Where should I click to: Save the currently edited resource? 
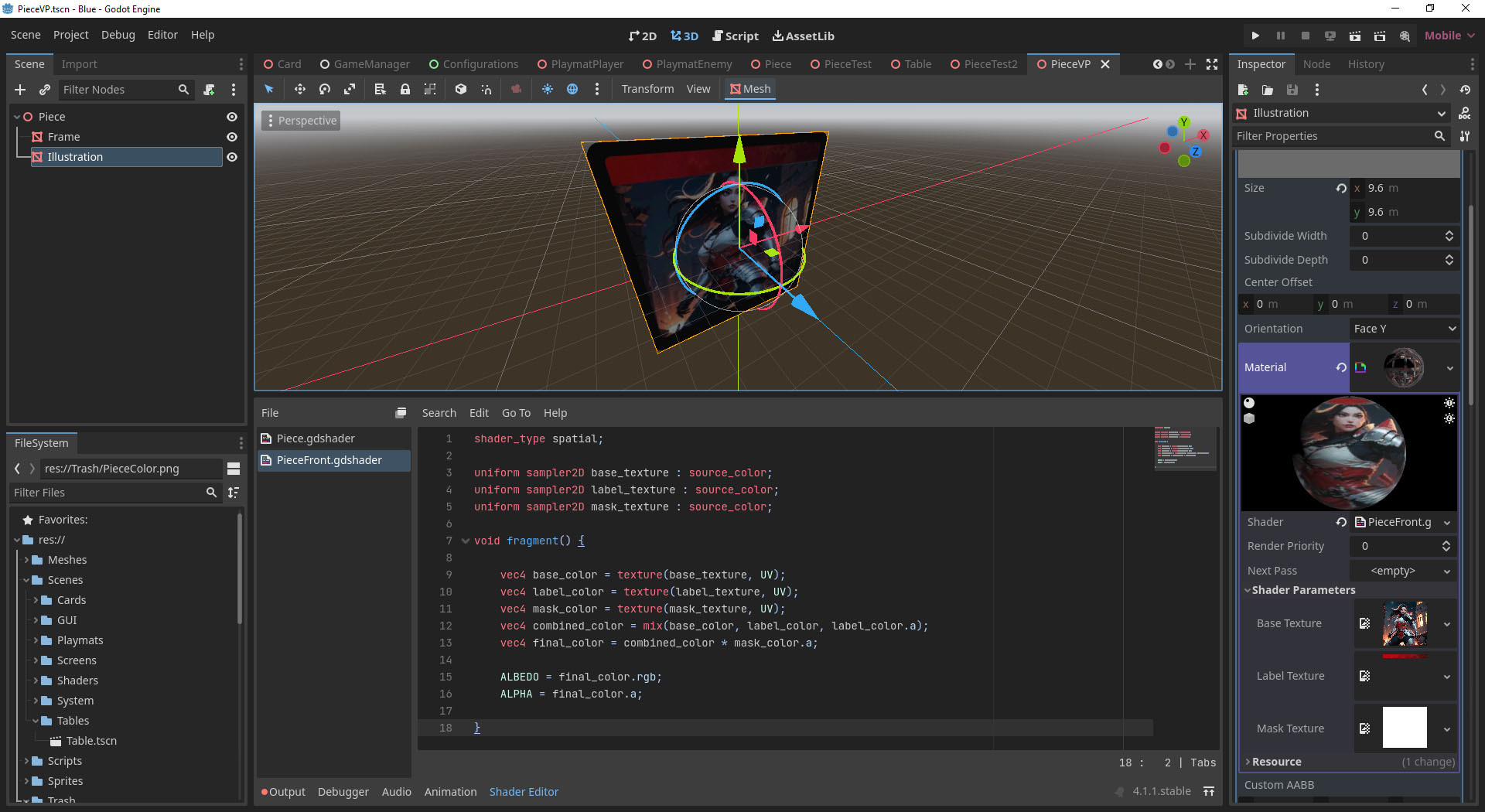(1292, 90)
